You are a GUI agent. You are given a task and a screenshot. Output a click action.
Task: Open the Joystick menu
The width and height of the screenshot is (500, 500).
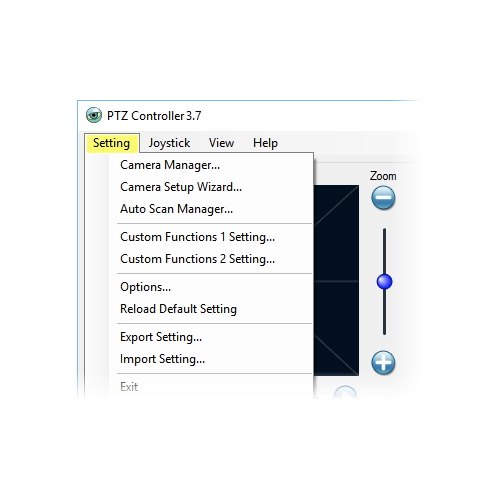coord(169,143)
